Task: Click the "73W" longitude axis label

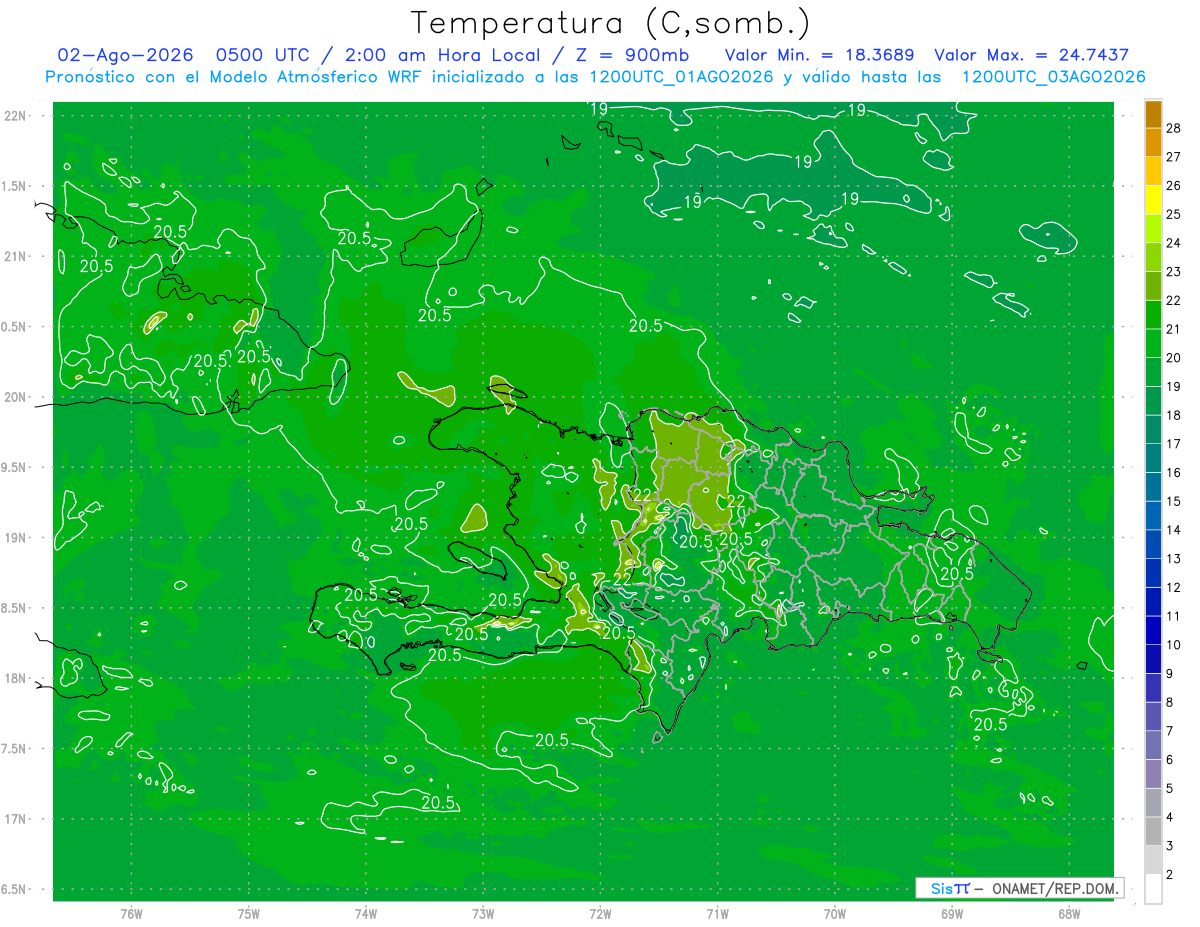Action: 483,913
